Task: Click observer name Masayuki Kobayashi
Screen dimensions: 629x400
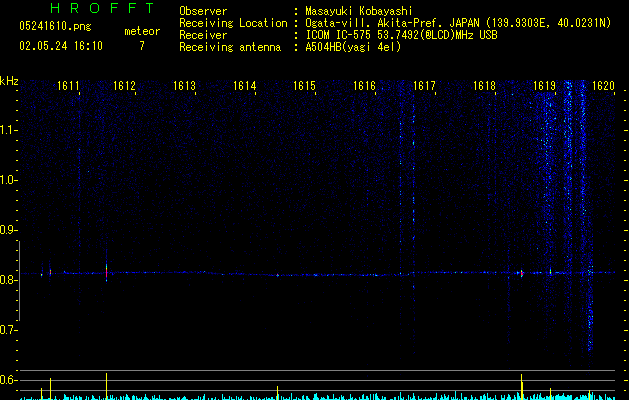Action: [359, 11]
